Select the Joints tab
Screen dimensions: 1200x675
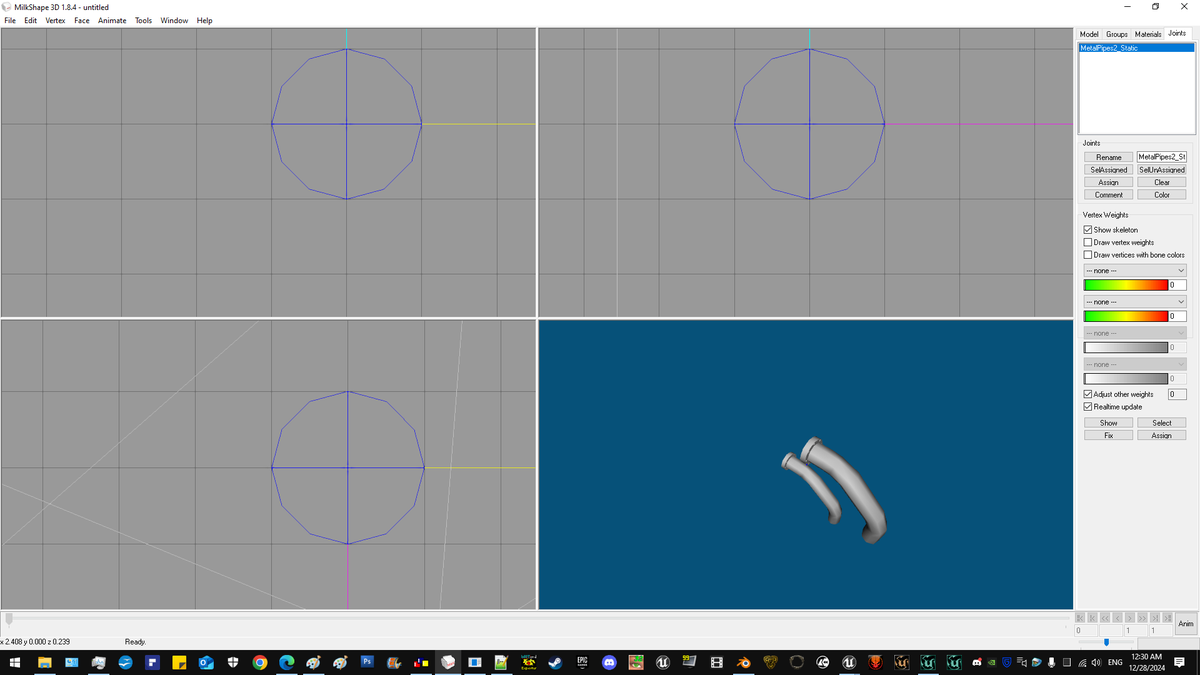[1177, 33]
